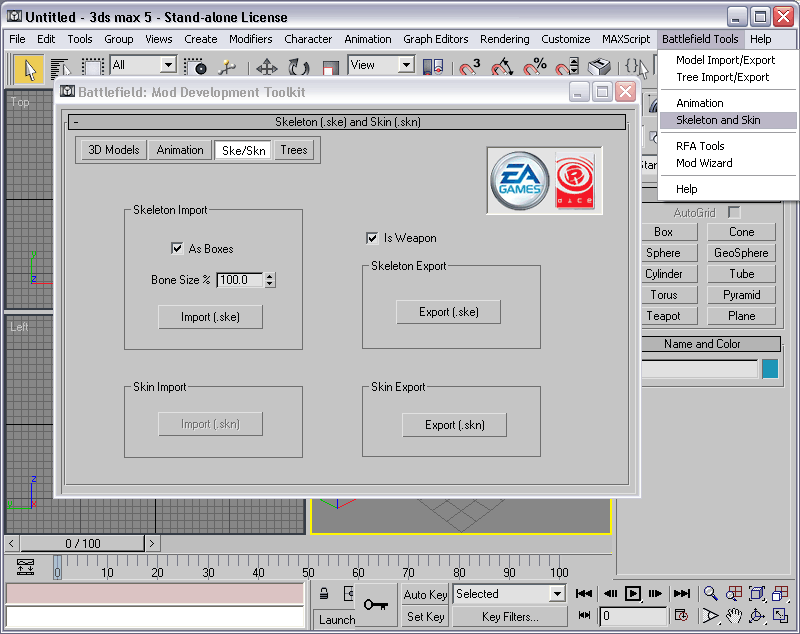Image resolution: width=800 pixels, height=634 pixels.
Task: Choose Model Import/Export from Battlefield Tools menu
Action: click(728, 60)
